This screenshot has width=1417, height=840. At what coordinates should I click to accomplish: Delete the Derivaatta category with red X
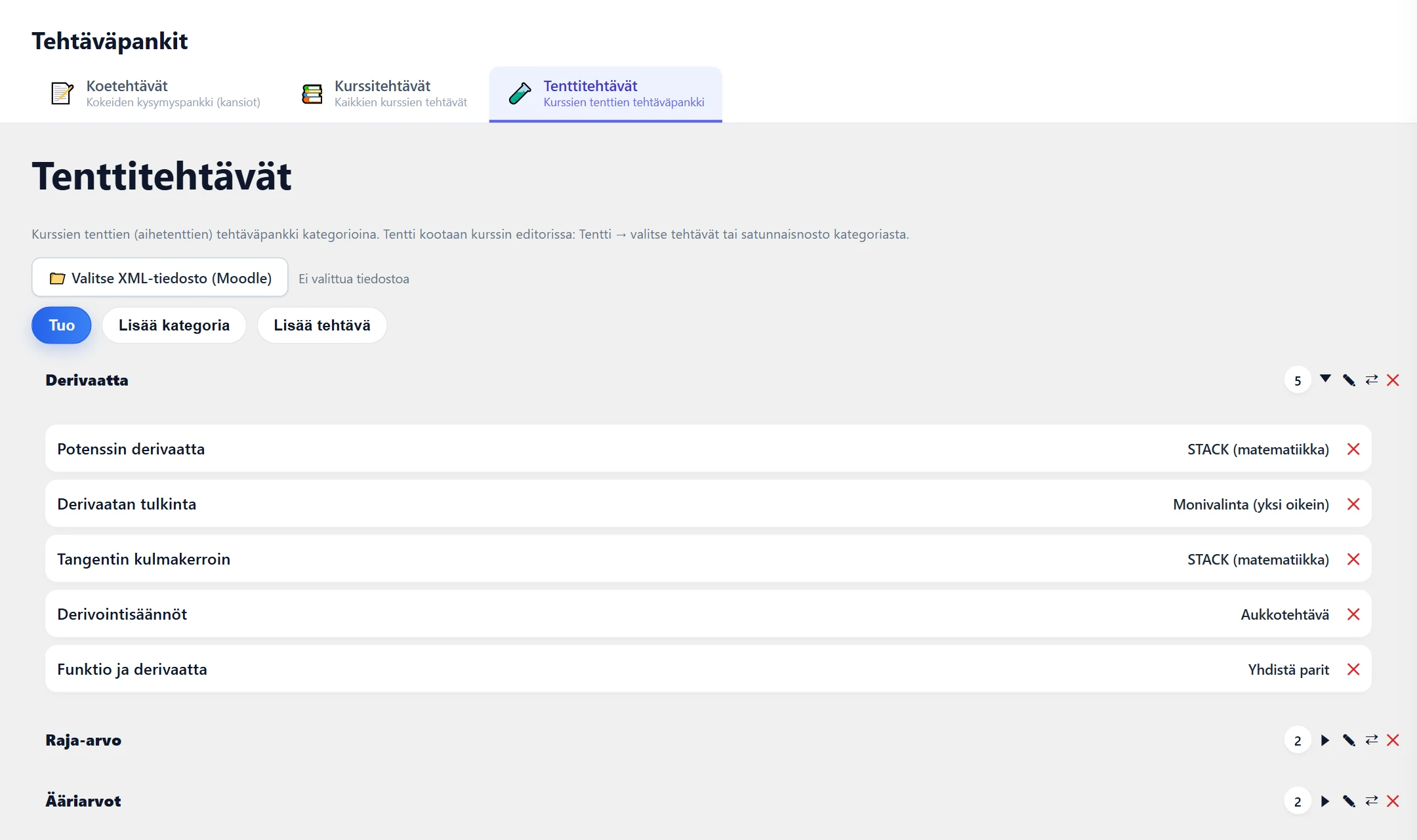click(x=1393, y=380)
